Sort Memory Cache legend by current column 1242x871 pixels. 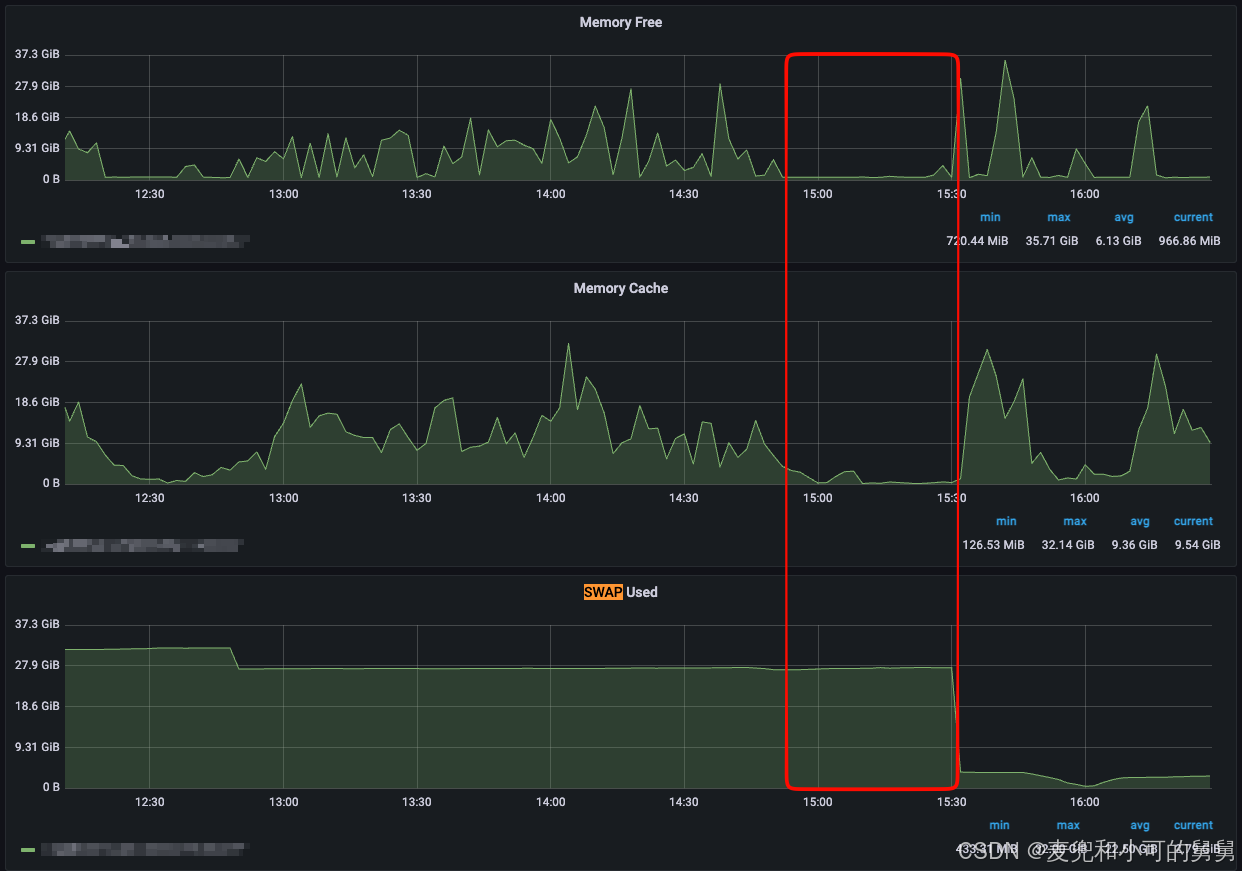click(1193, 521)
